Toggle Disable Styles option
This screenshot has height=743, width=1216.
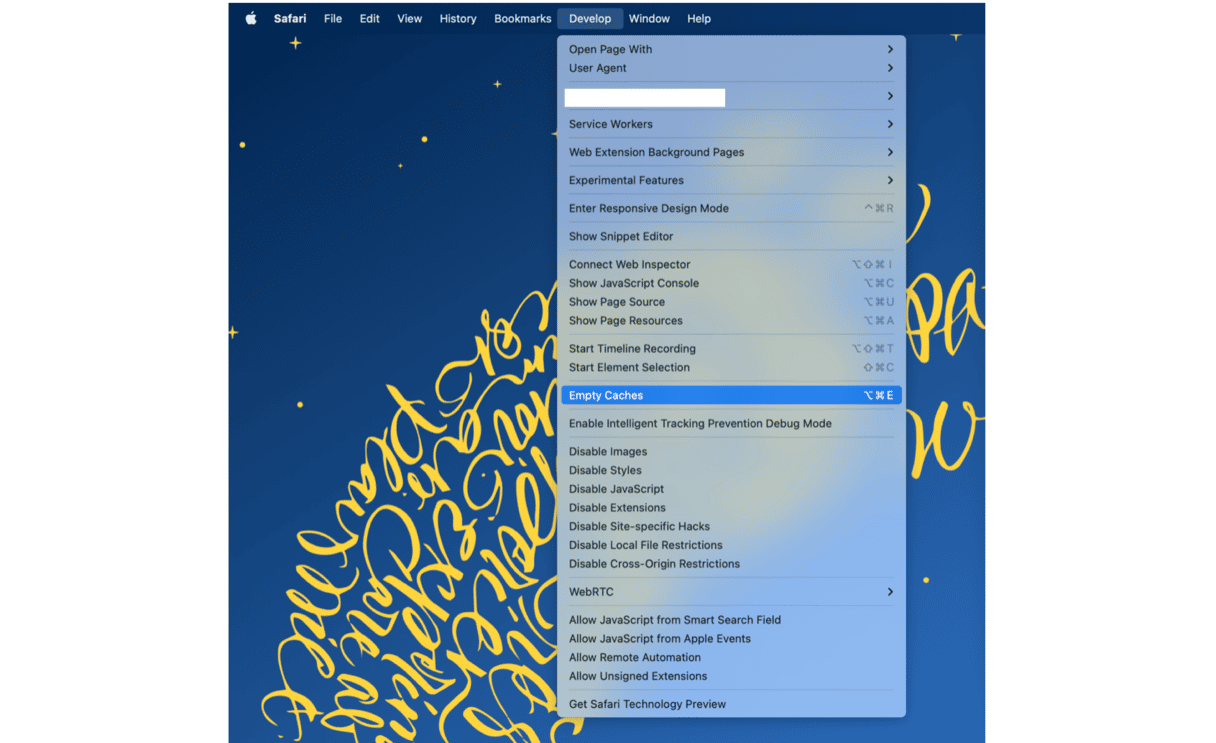[x=731, y=470]
